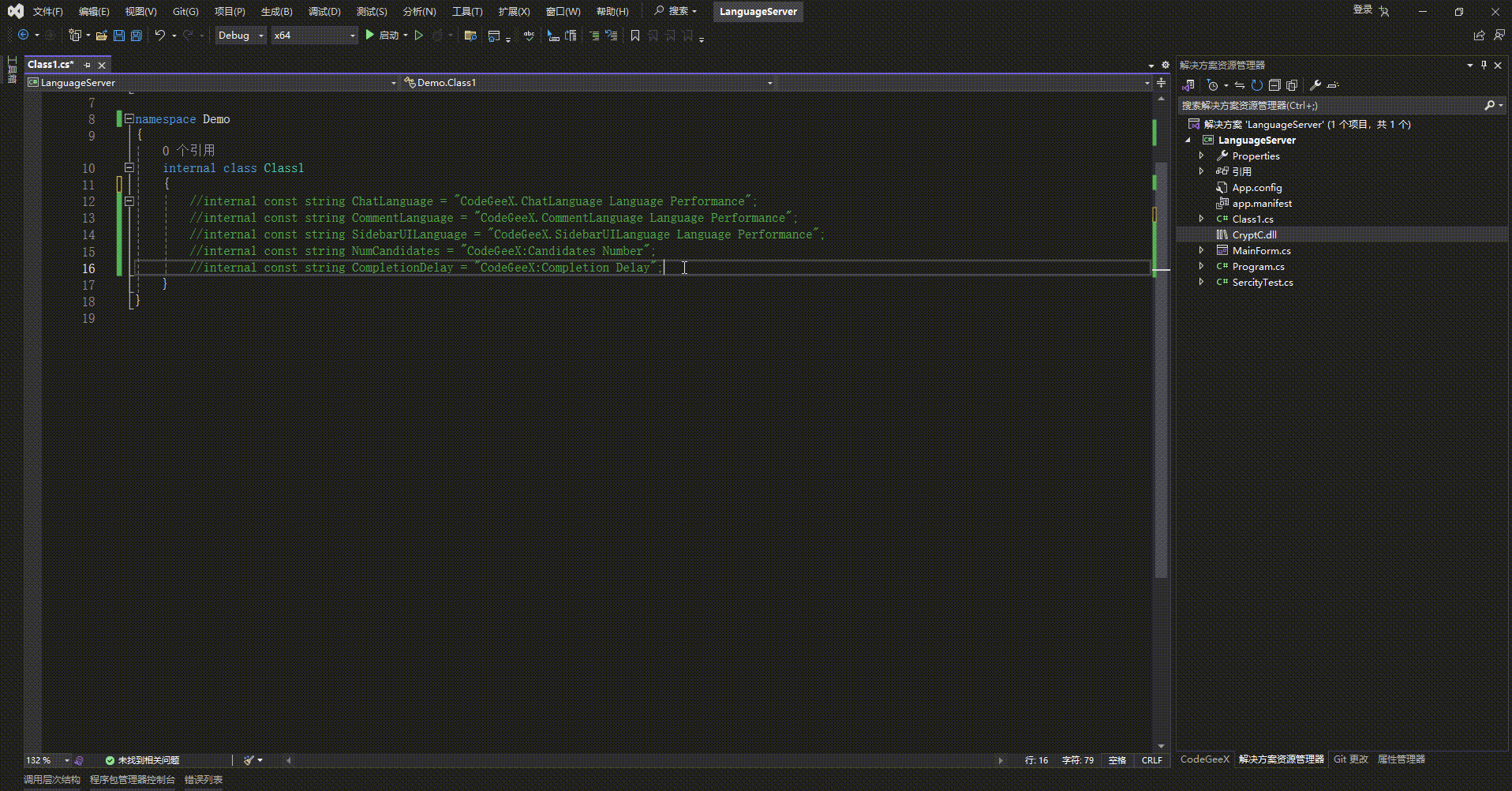The image size is (1512, 791).
Task: Switch to the Git 更改 tab
Action: point(1351,759)
